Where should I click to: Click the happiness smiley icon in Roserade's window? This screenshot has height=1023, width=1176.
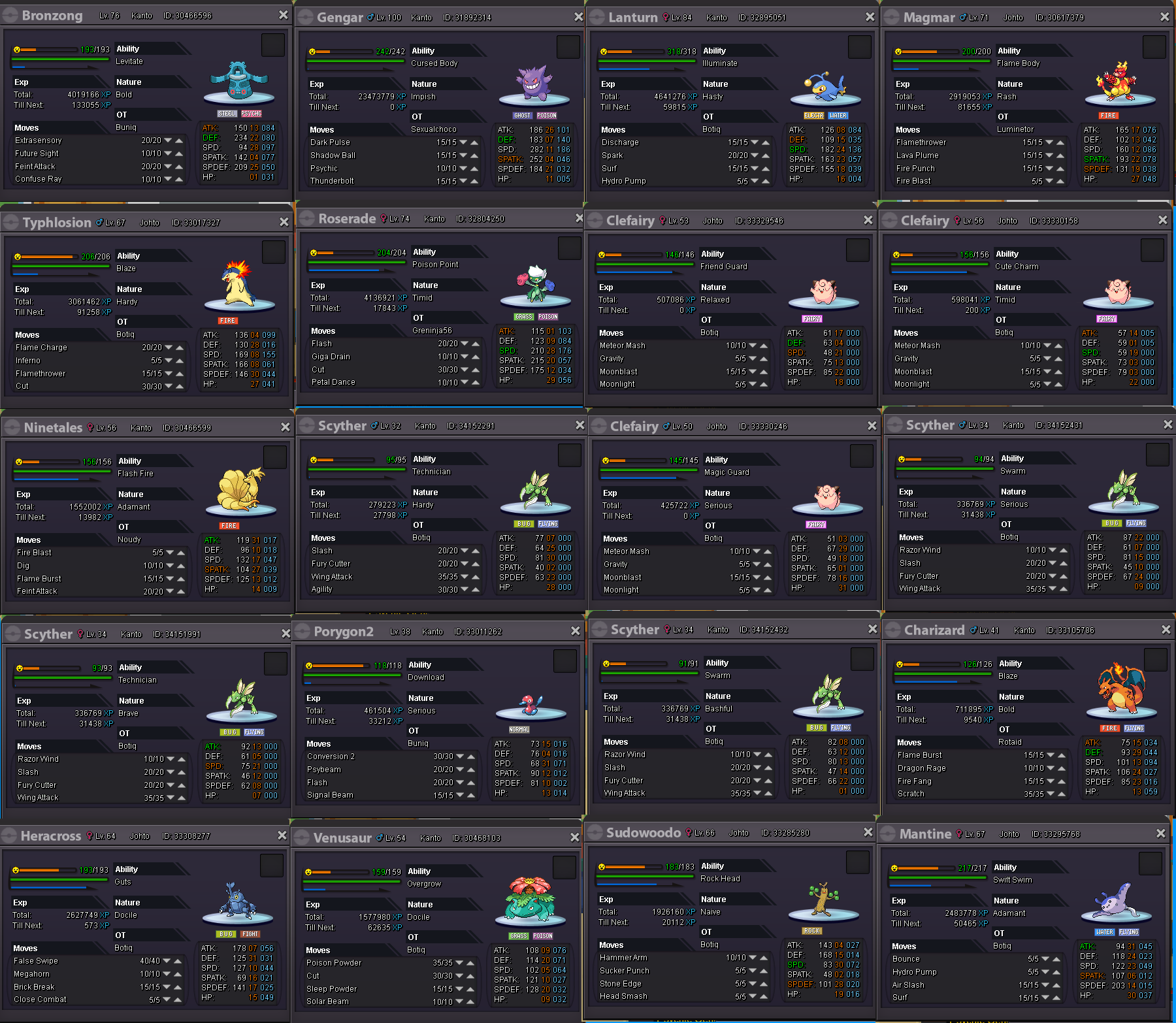pyautogui.click(x=314, y=253)
